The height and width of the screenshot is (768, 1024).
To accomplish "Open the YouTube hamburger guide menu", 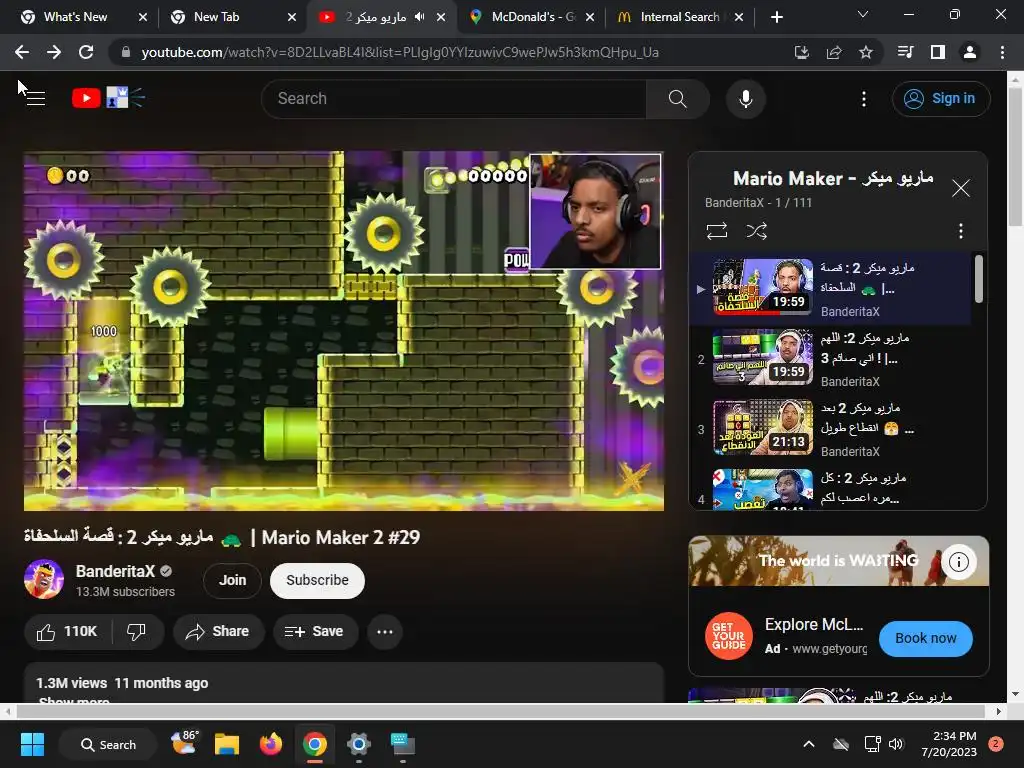I will point(35,99).
